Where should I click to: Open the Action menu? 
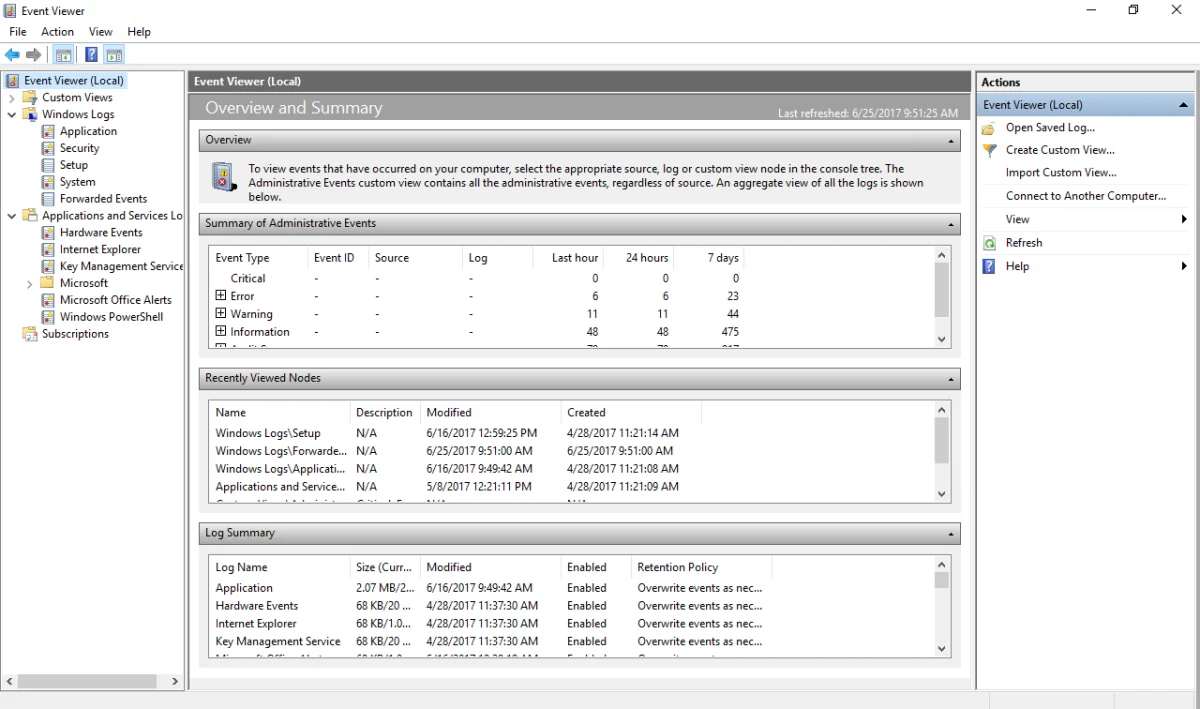[x=57, y=32]
